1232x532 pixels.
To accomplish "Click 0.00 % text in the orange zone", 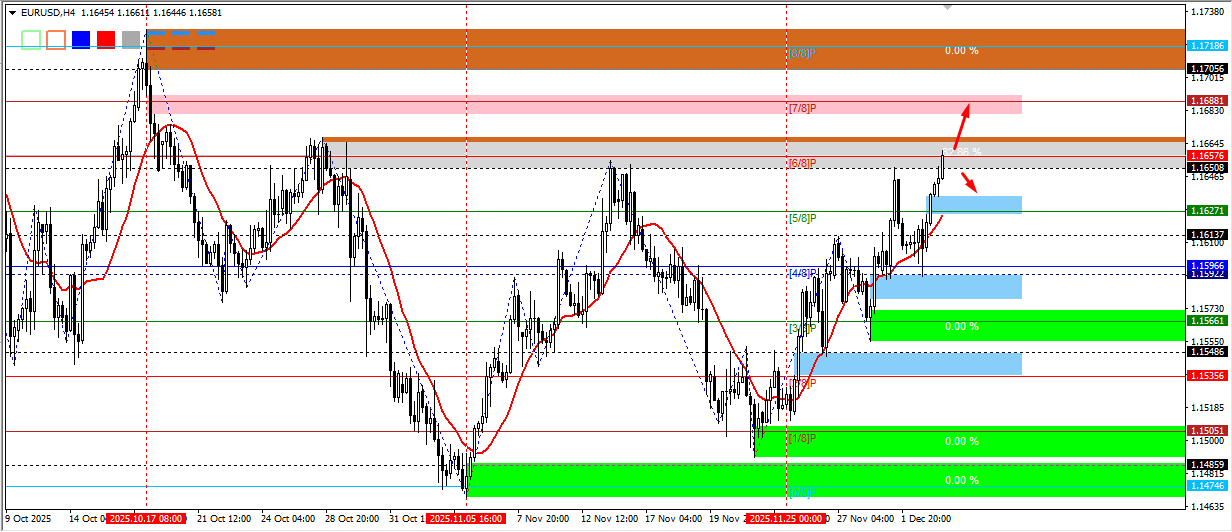I will (x=961, y=50).
